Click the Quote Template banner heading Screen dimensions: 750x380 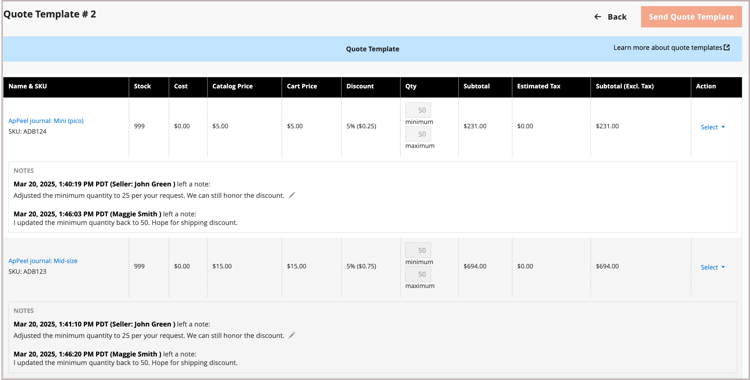373,49
